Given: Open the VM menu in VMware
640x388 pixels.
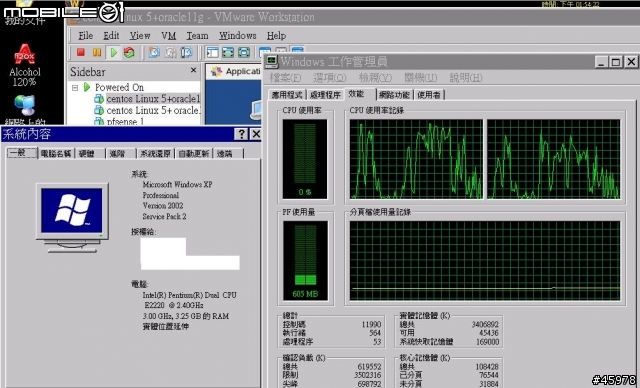Looking at the screenshot, I should 169,35.
